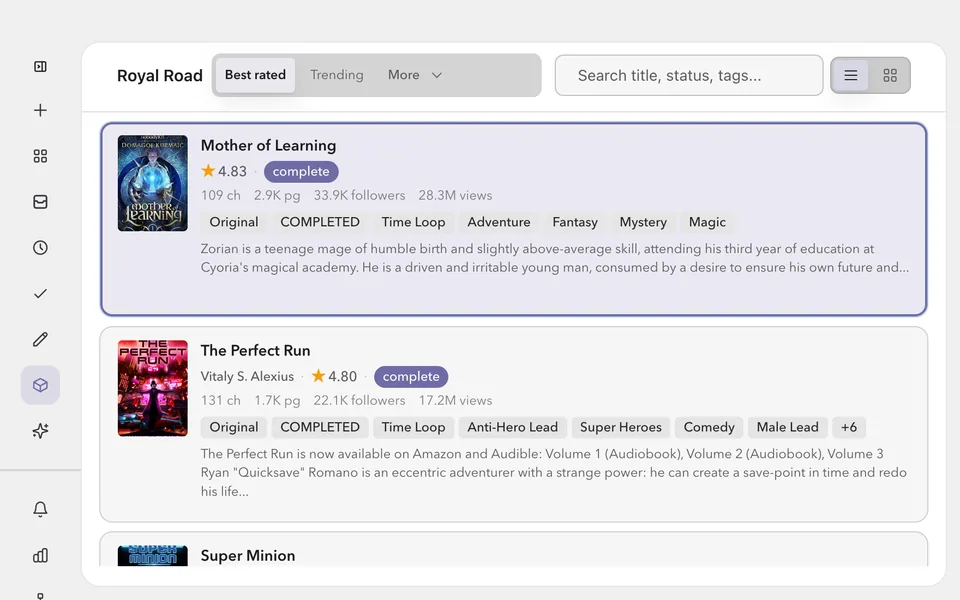Click the Adventure tag
The image size is (960, 600).
499,222
